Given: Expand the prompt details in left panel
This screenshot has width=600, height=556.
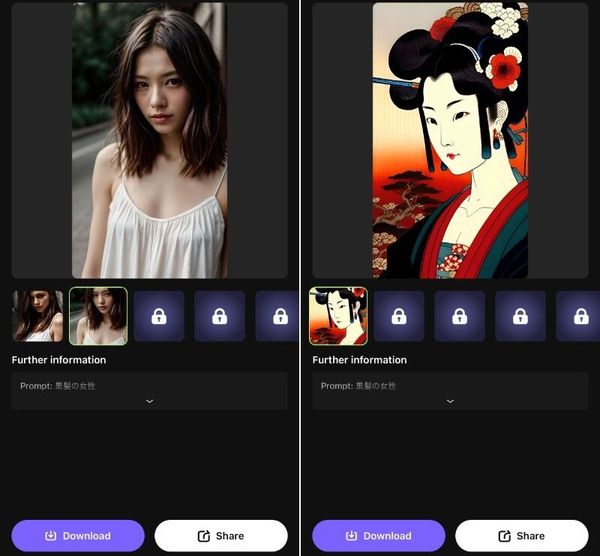Looking at the screenshot, I should pos(150,401).
